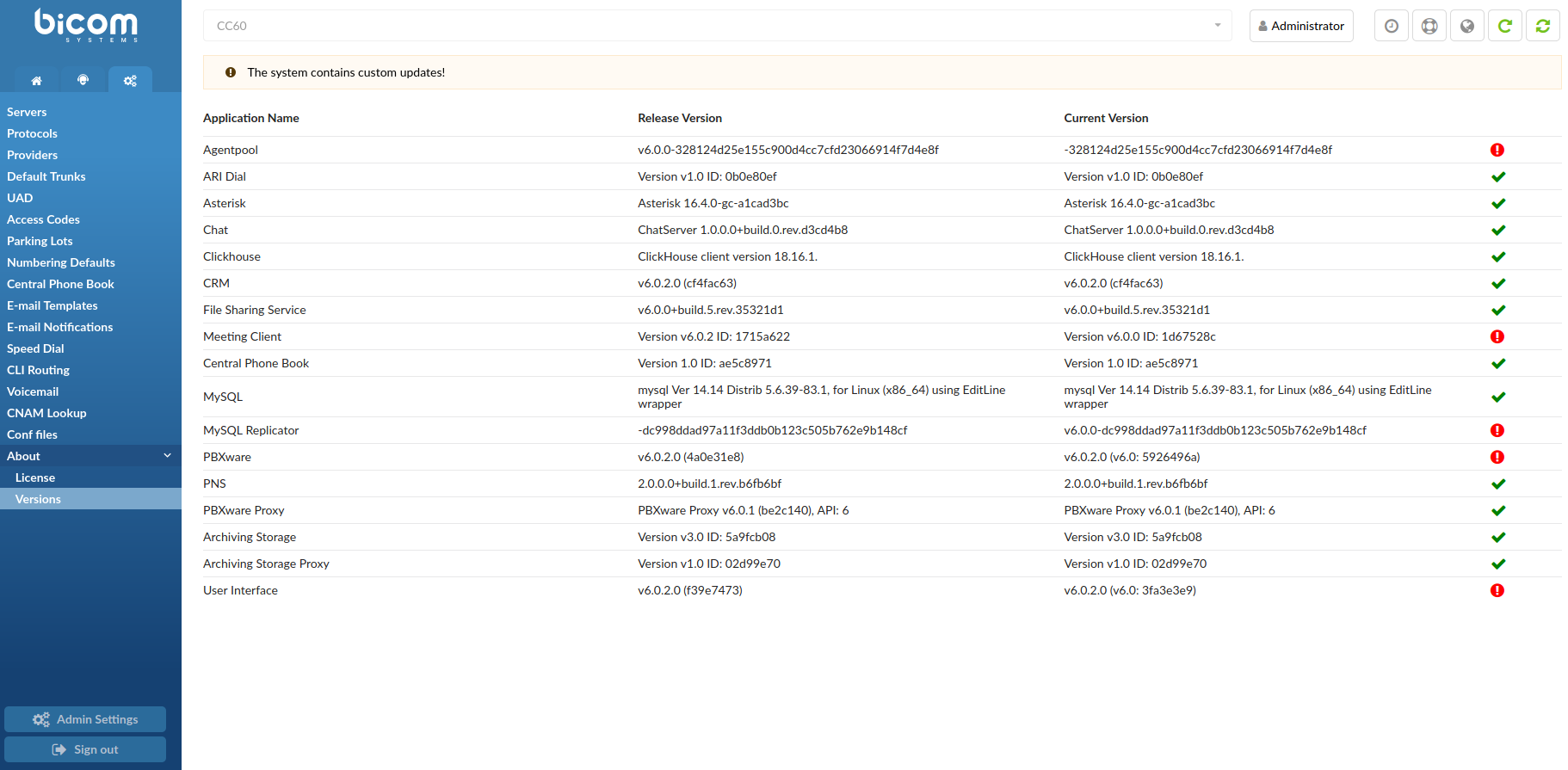Open the headset agent tab icon
The image size is (1568, 770).
click(83, 80)
